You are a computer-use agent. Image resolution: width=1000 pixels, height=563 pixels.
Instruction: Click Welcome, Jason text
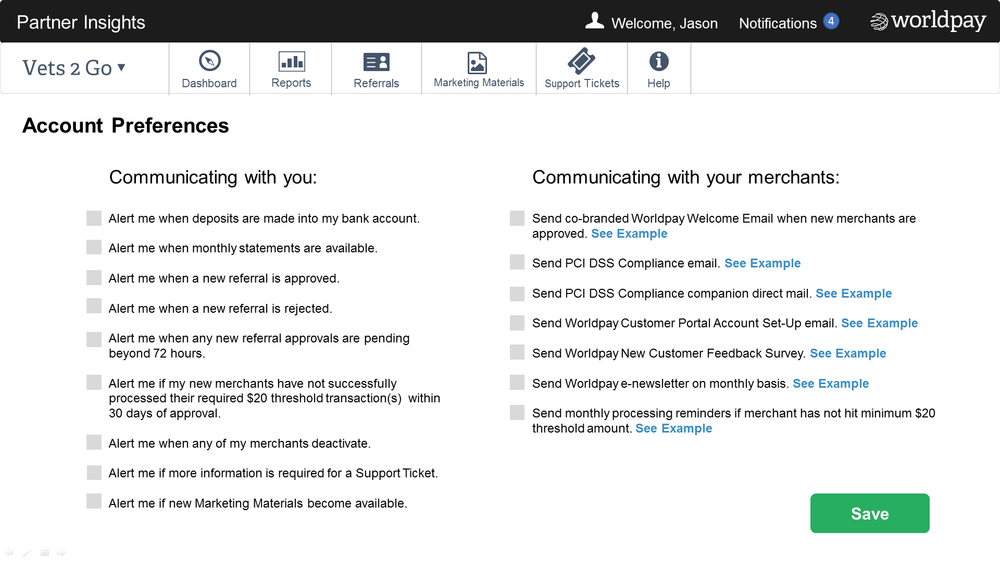pos(664,24)
